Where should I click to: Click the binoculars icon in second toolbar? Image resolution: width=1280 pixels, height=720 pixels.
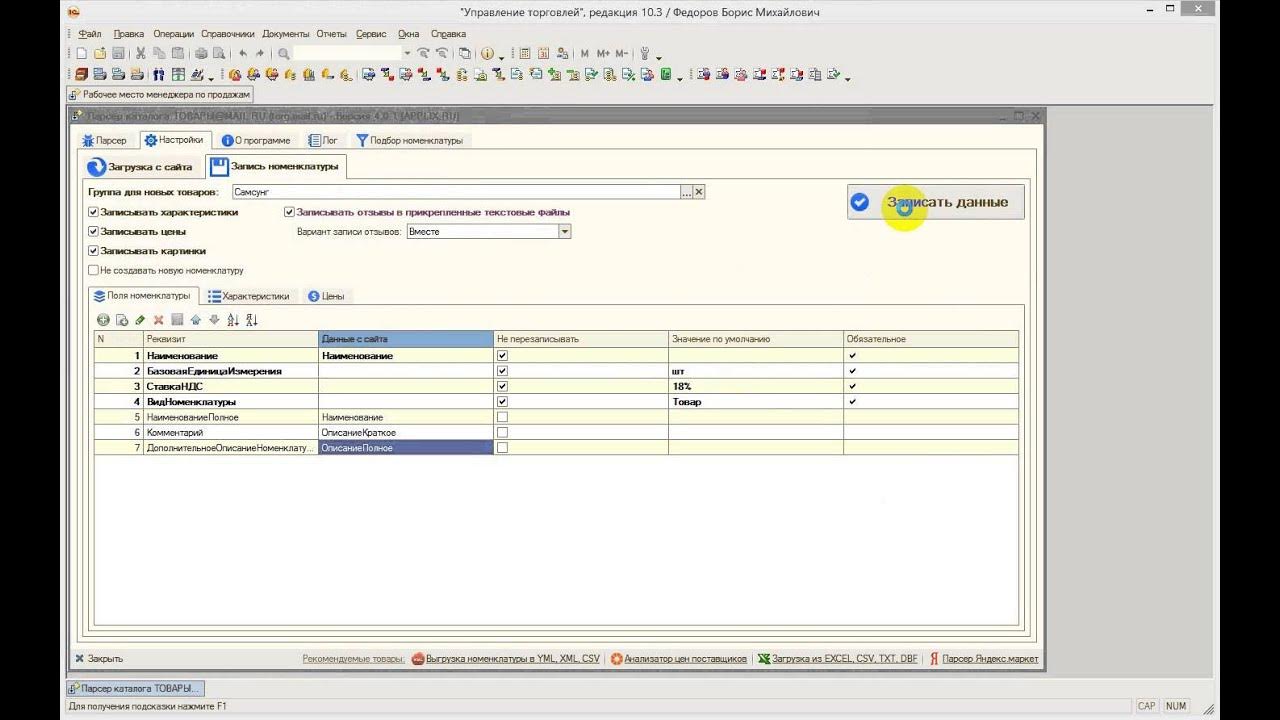(x=158, y=74)
